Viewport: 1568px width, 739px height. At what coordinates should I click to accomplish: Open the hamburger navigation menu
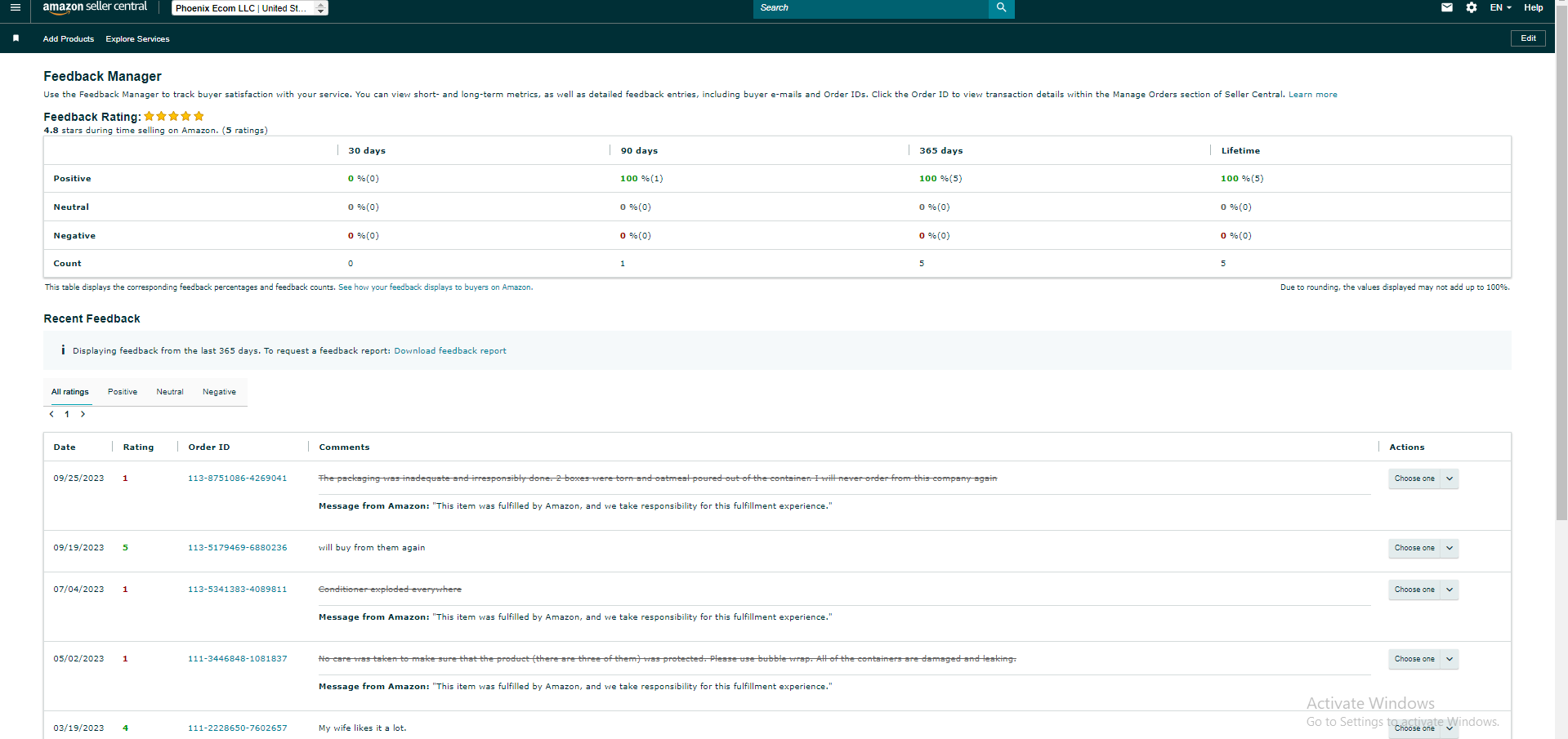(15, 7)
